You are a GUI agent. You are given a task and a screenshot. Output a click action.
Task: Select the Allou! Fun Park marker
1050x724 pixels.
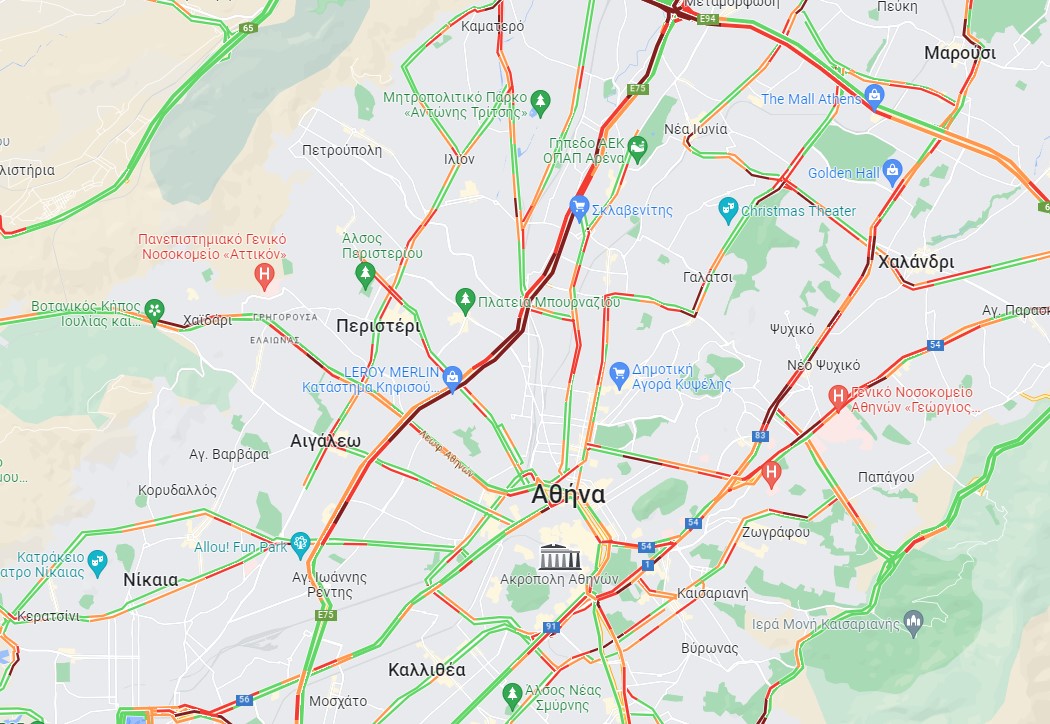[300, 545]
